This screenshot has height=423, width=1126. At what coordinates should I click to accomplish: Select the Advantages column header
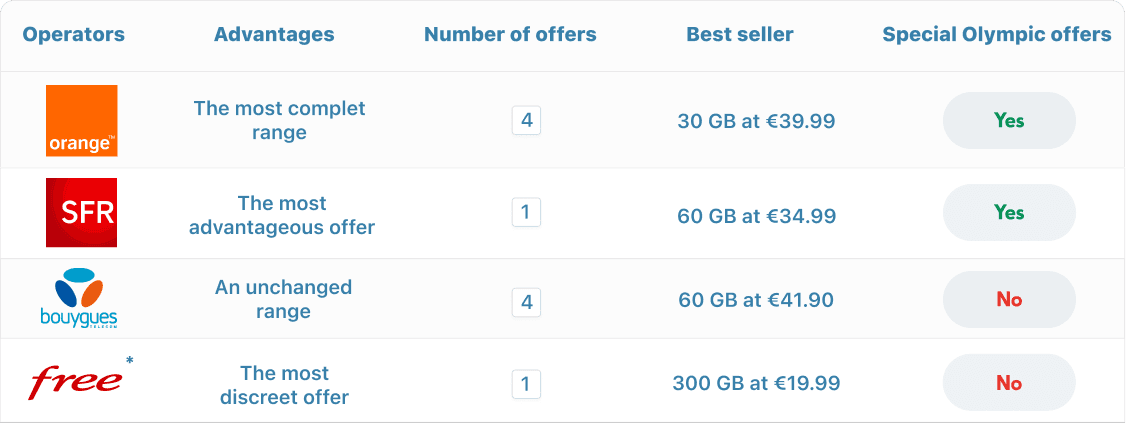[274, 34]
